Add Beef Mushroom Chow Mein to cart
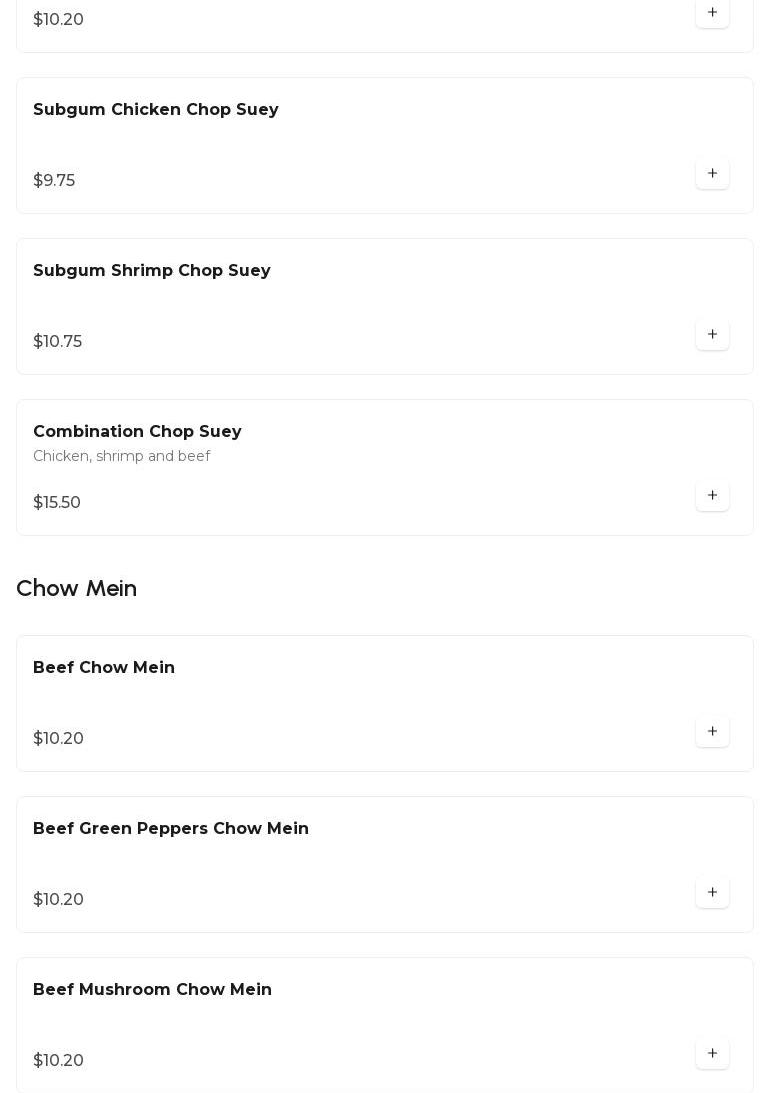 (x=712, y=1054)
